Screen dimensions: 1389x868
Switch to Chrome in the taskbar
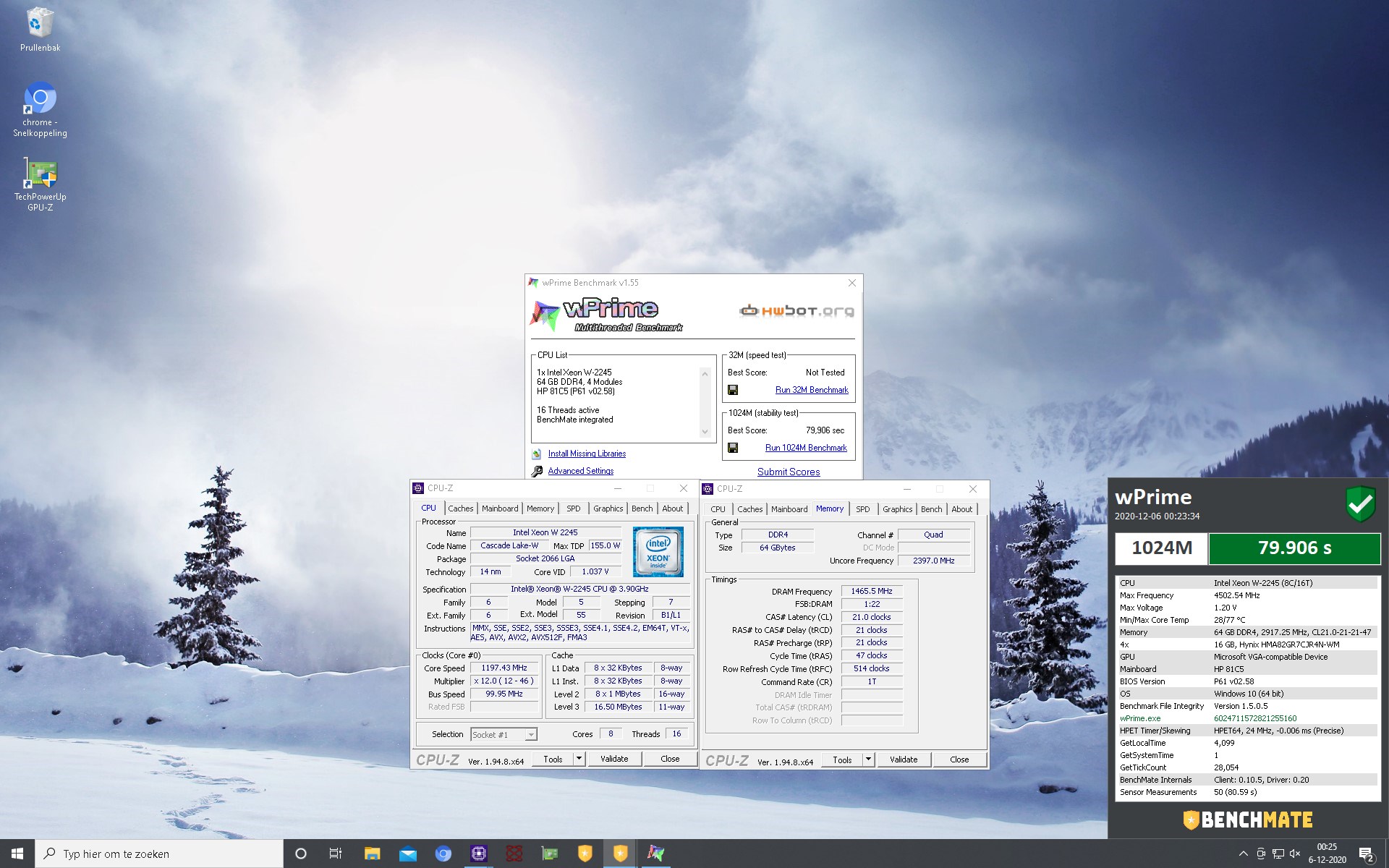coord(443,854)
